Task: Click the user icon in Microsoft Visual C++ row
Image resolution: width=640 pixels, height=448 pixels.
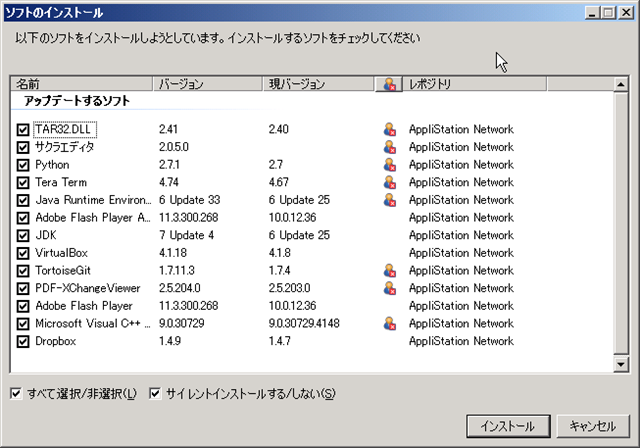Action: click(389, 323)
